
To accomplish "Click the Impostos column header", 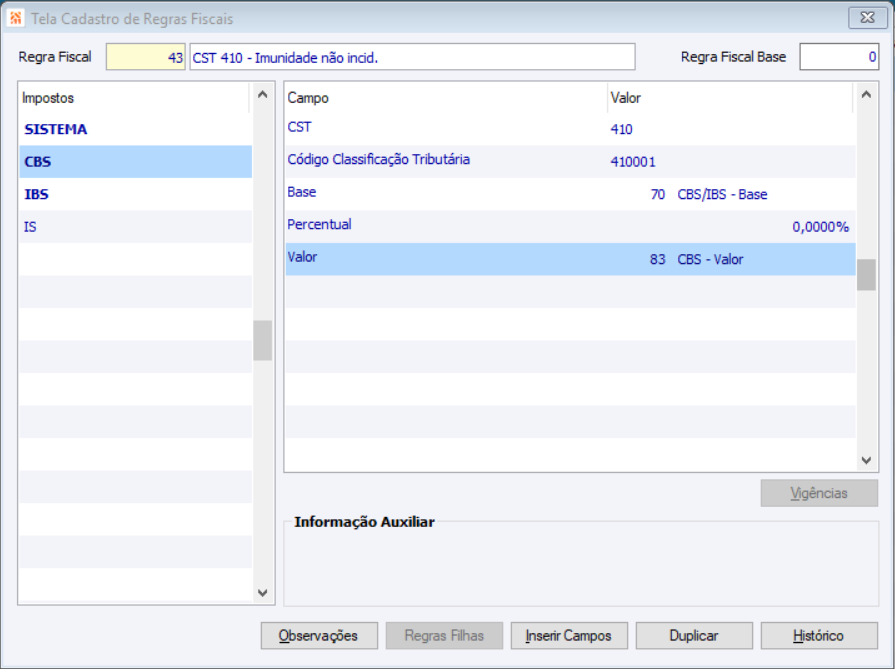I will (x=135, y=98).
